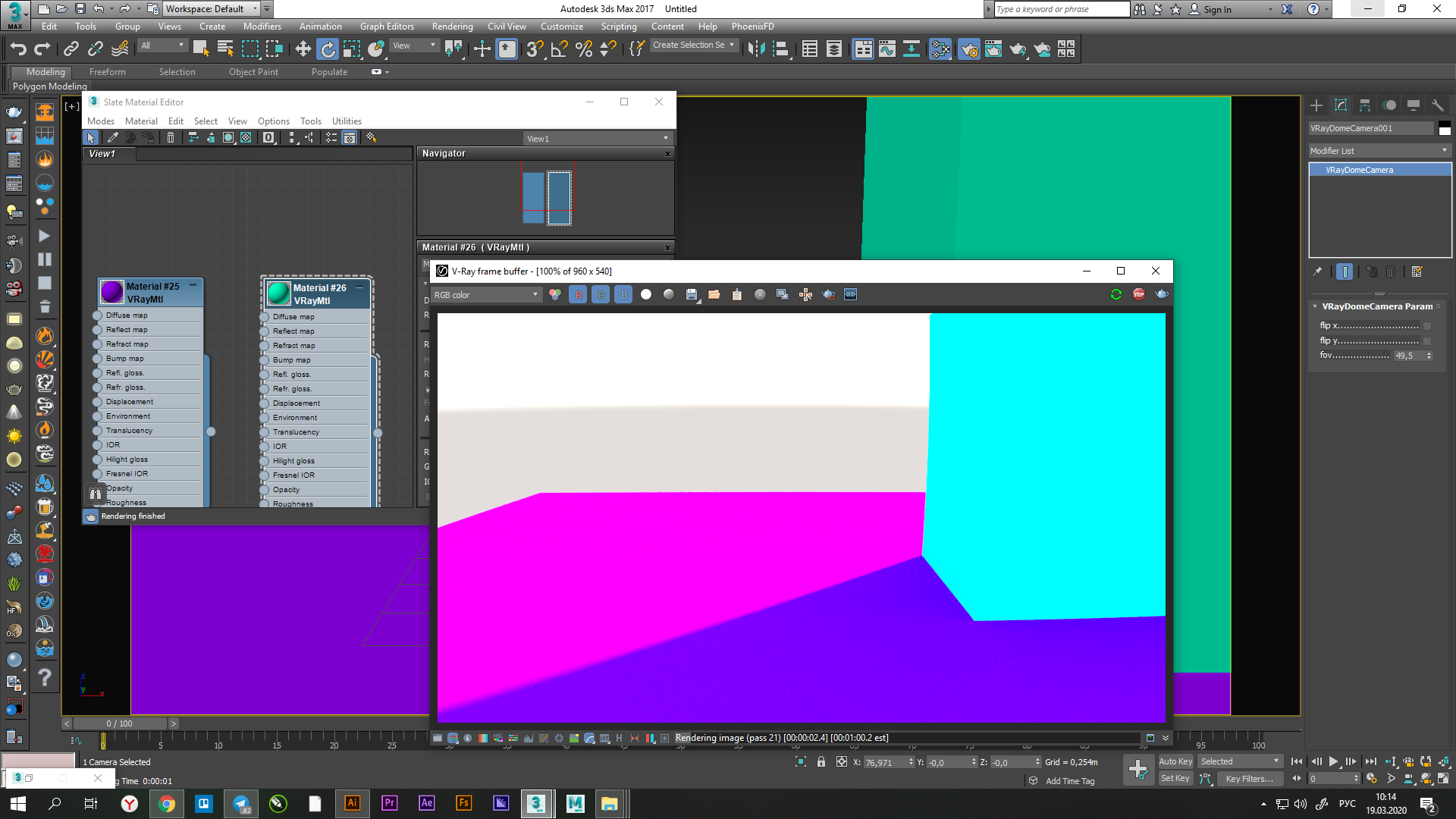Click the Stop rendering button
1456x819 pixels.
point(1139,294)
